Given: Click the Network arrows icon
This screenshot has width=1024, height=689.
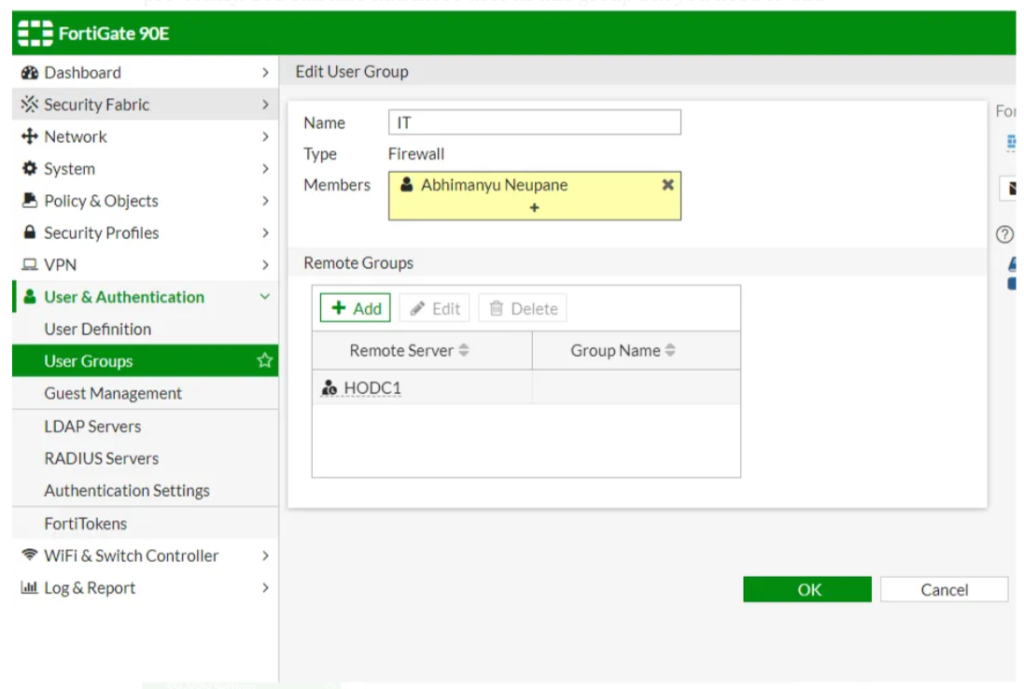Looking at the screenshot, I should 29,136.
